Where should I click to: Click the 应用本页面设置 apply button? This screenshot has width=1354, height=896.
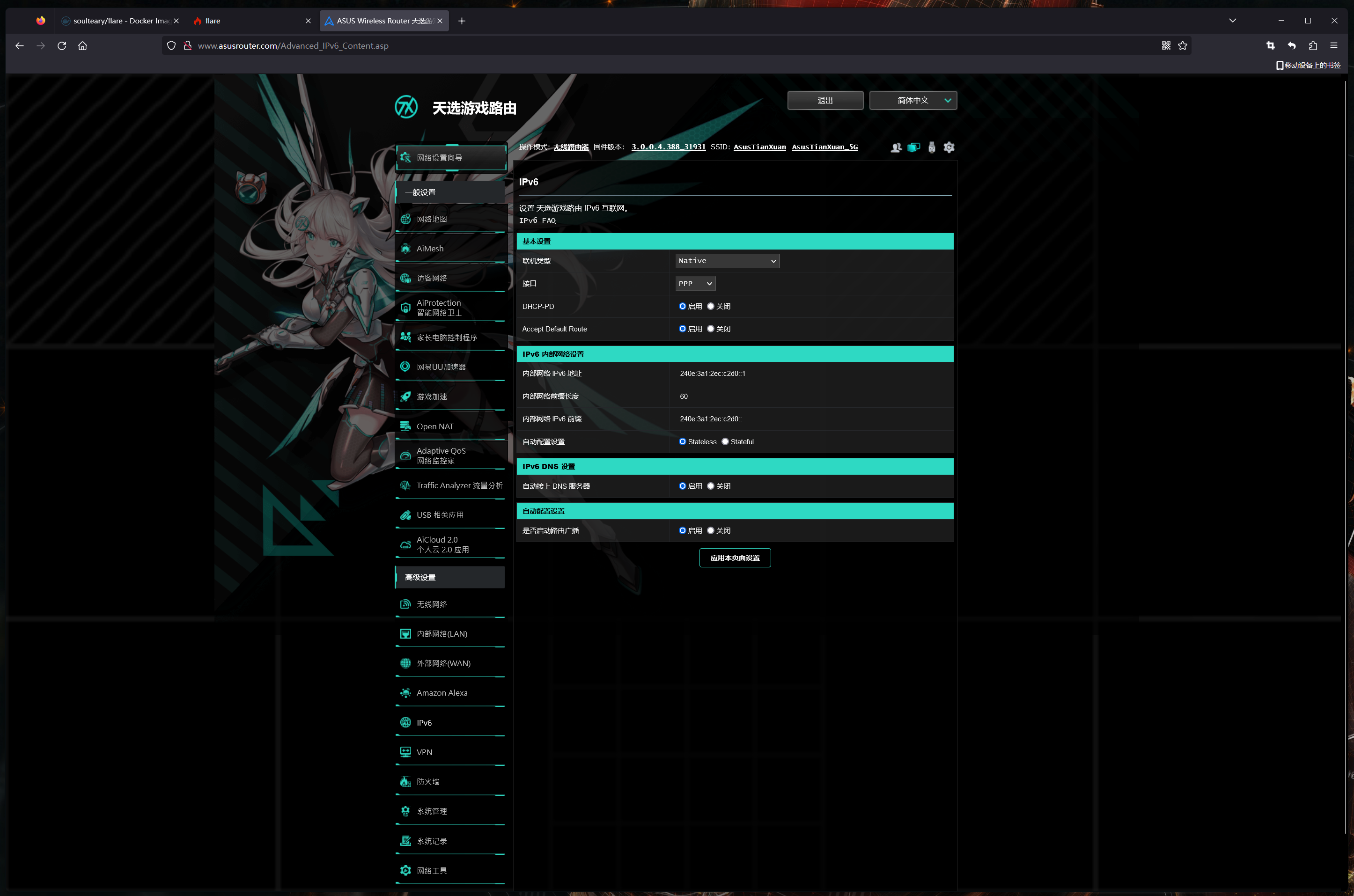point(735,558)
